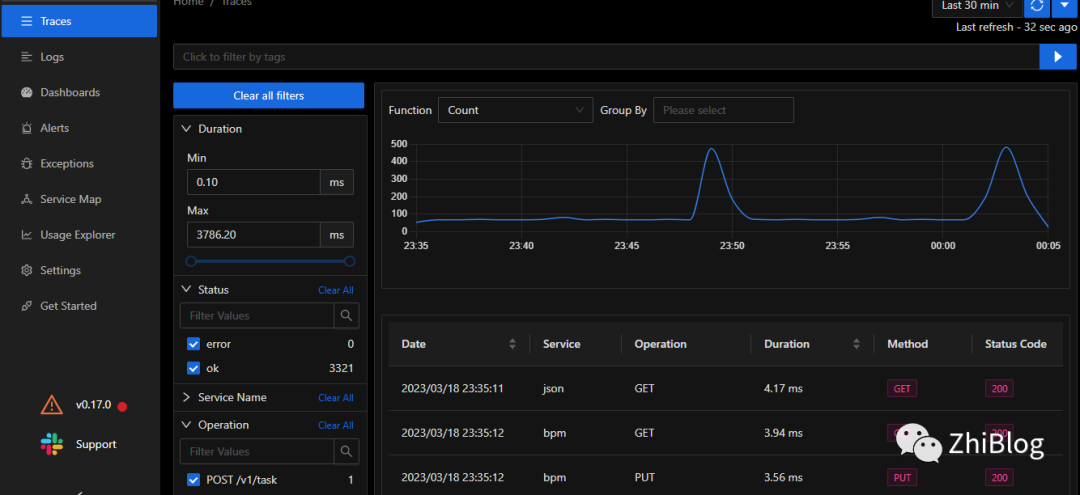Click the search icon in Status filter
The height and width of the screenshot is (495, 1080).
346,315
